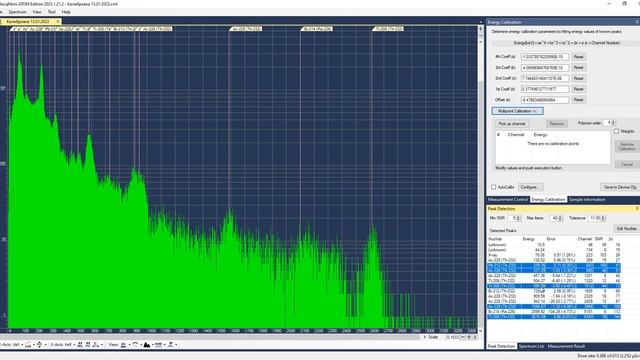The width and height of the screenshot is (640, 360).
Task: Click Save to Device Cfg button
Action: click(x=620, y=187)
